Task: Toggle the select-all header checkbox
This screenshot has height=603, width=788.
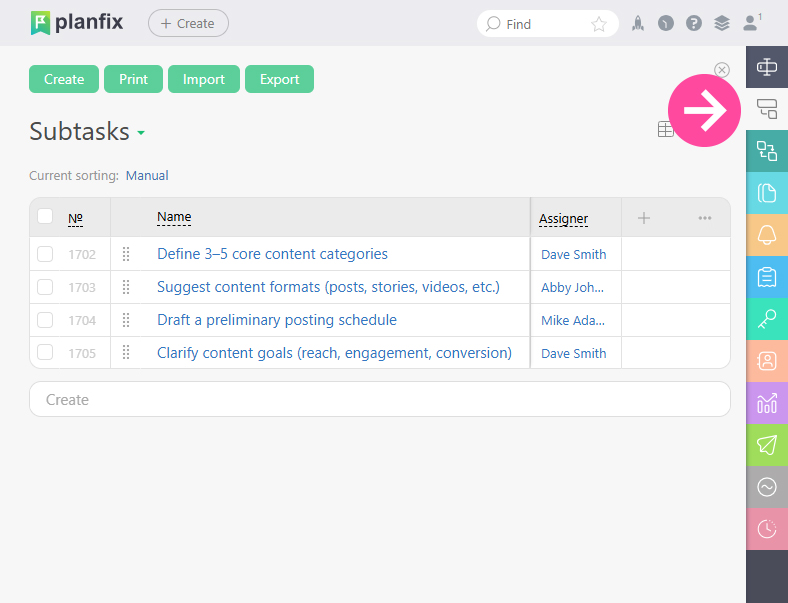Action: (x=45, y=217)
